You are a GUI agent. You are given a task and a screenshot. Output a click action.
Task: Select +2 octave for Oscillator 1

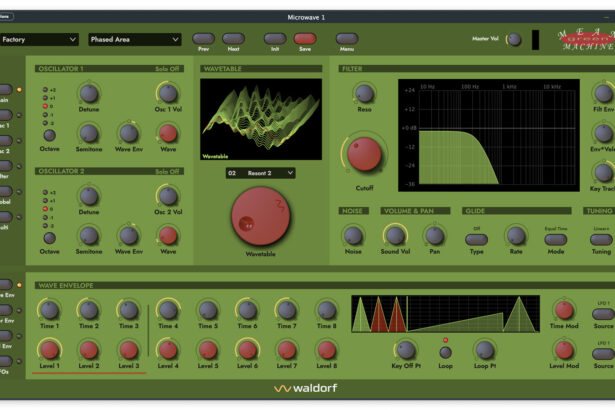pyautogui.click(x=45, y=89)
